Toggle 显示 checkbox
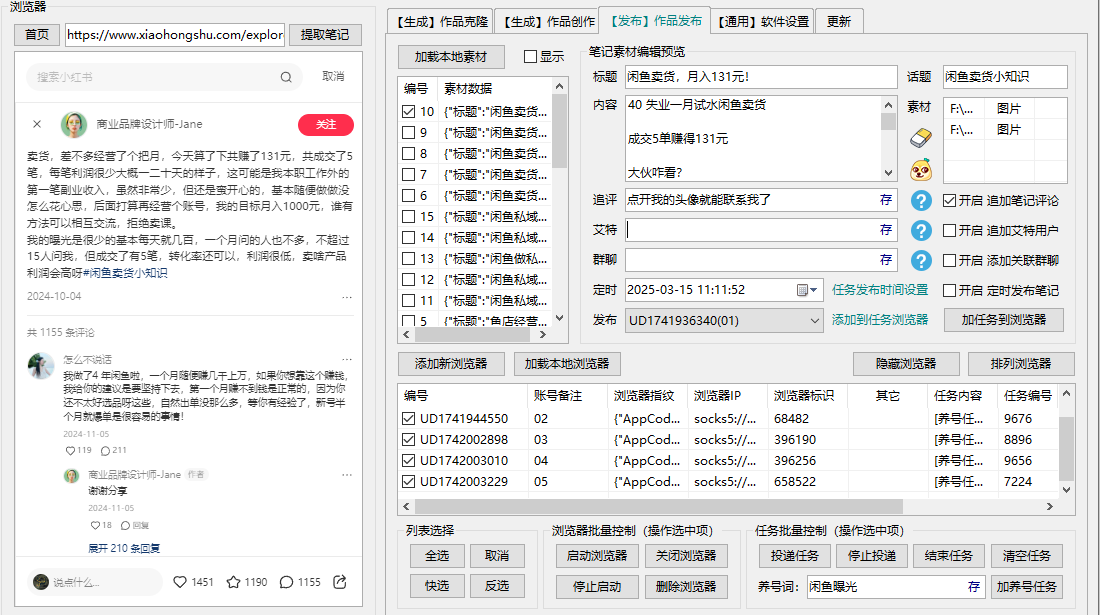This screenshot has width=1100, height=615. (x=530, y=57)
